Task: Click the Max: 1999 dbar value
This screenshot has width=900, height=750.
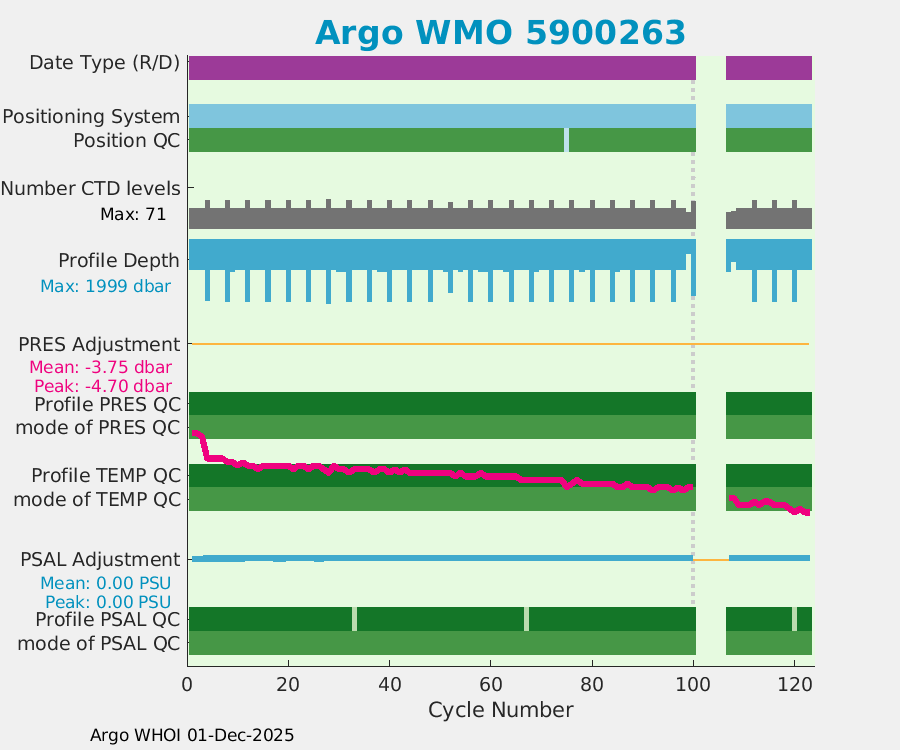Action: point(105,286)
